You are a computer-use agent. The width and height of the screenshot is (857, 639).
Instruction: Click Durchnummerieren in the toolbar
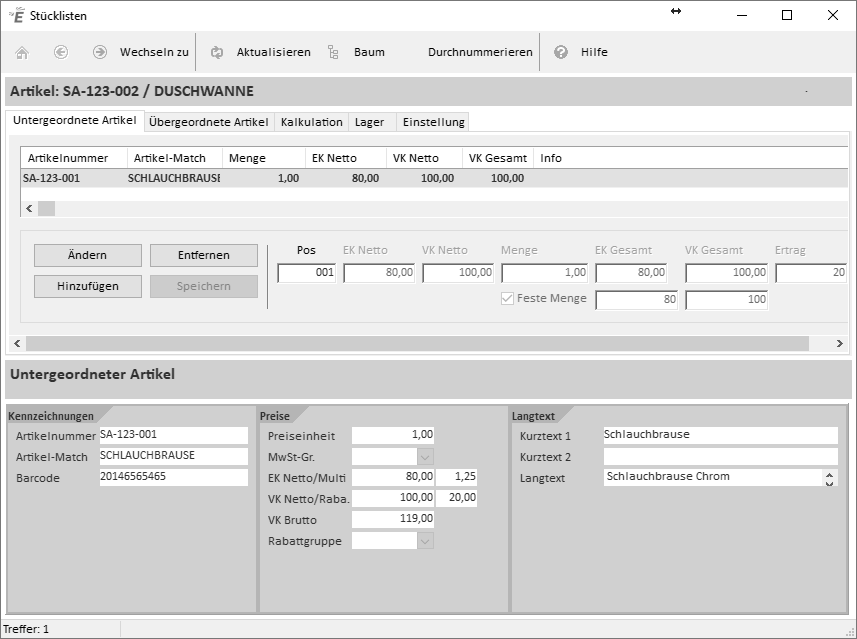[x=480, y=52]
